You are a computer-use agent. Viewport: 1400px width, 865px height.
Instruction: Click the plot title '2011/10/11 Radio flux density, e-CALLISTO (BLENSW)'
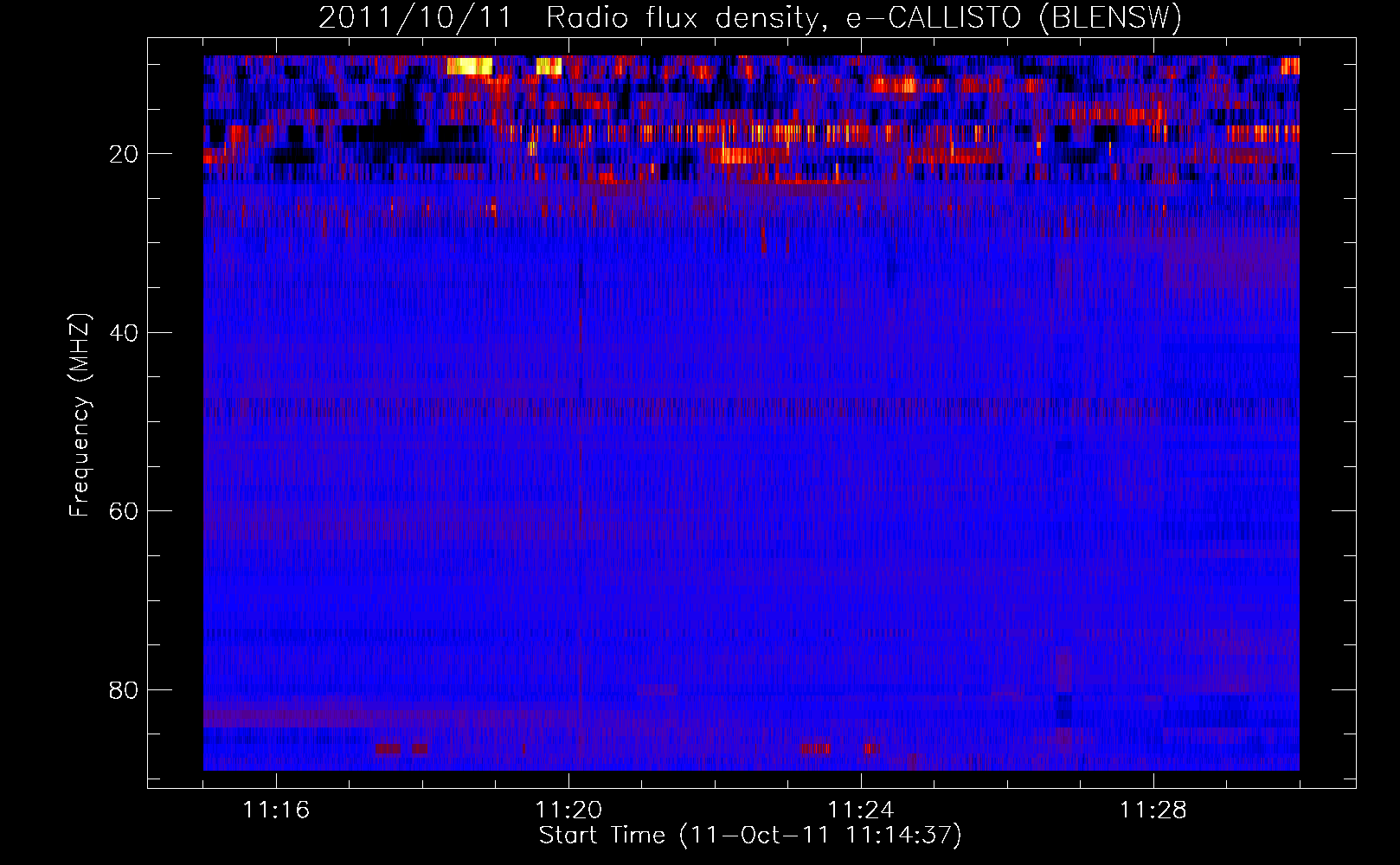[750, 17]
